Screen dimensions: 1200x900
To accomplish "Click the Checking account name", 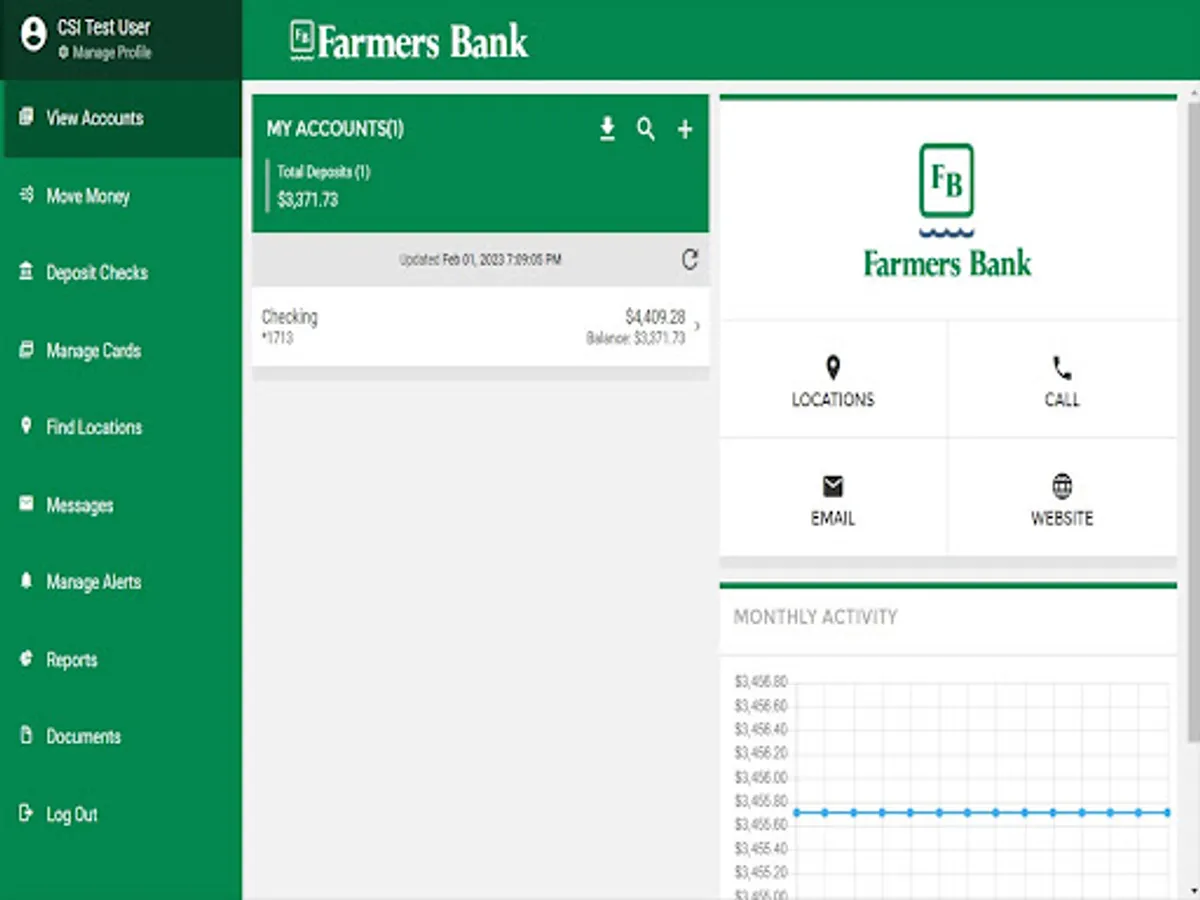I will pyautogui.click(x=289, y=317).
